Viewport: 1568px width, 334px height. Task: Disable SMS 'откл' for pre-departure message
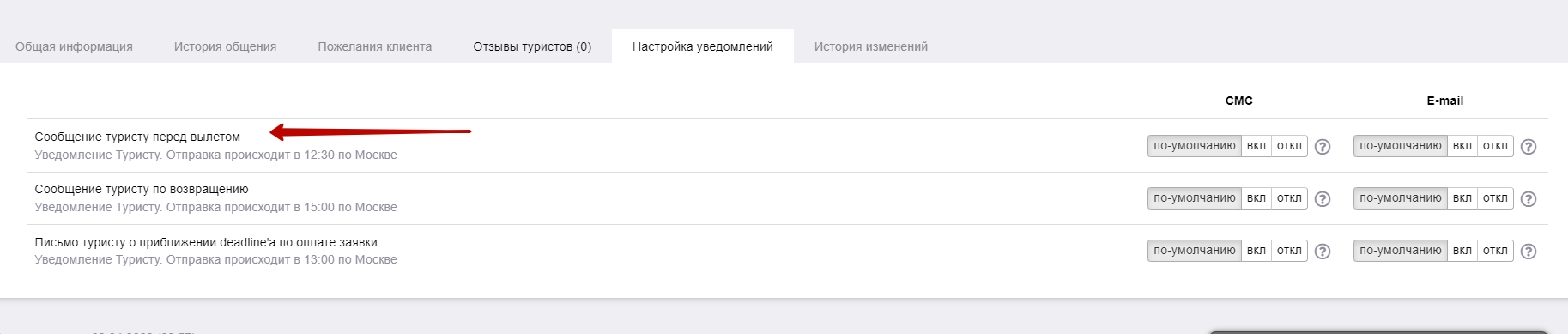pyautogui.click(x=1289, y=146)
